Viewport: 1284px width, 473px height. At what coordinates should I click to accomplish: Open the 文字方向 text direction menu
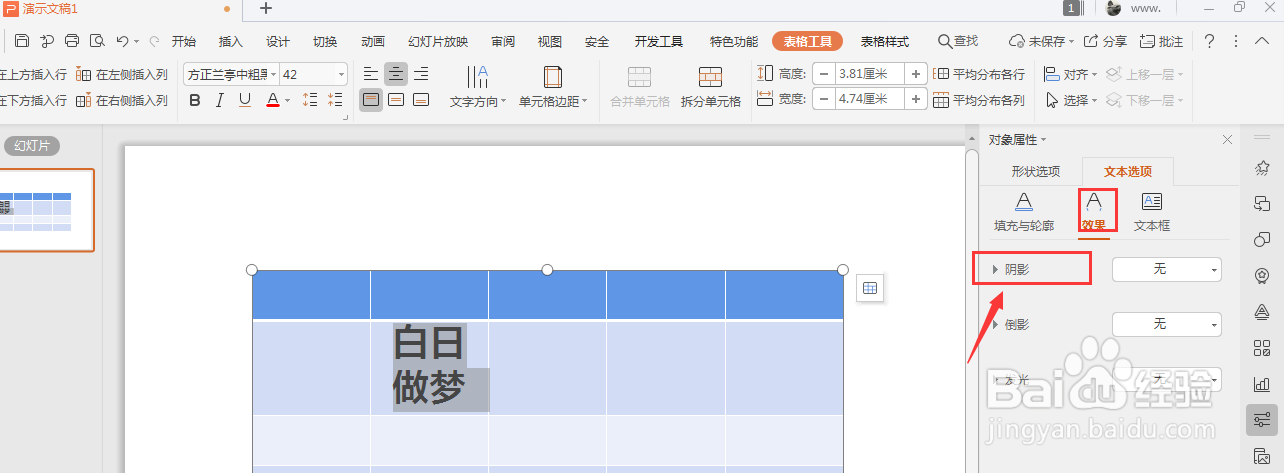coord(478,87)
